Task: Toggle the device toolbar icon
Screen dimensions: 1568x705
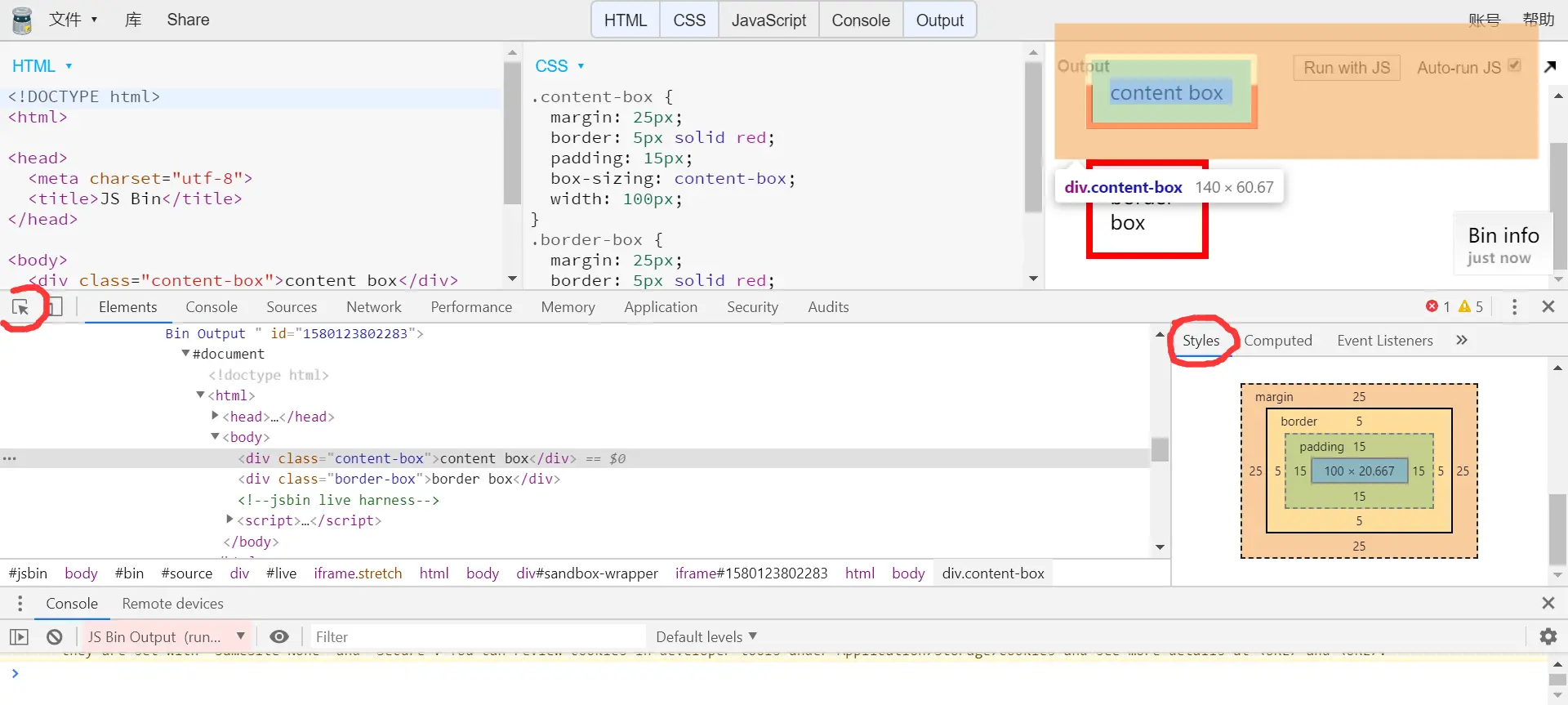Action: coord(54,307)
